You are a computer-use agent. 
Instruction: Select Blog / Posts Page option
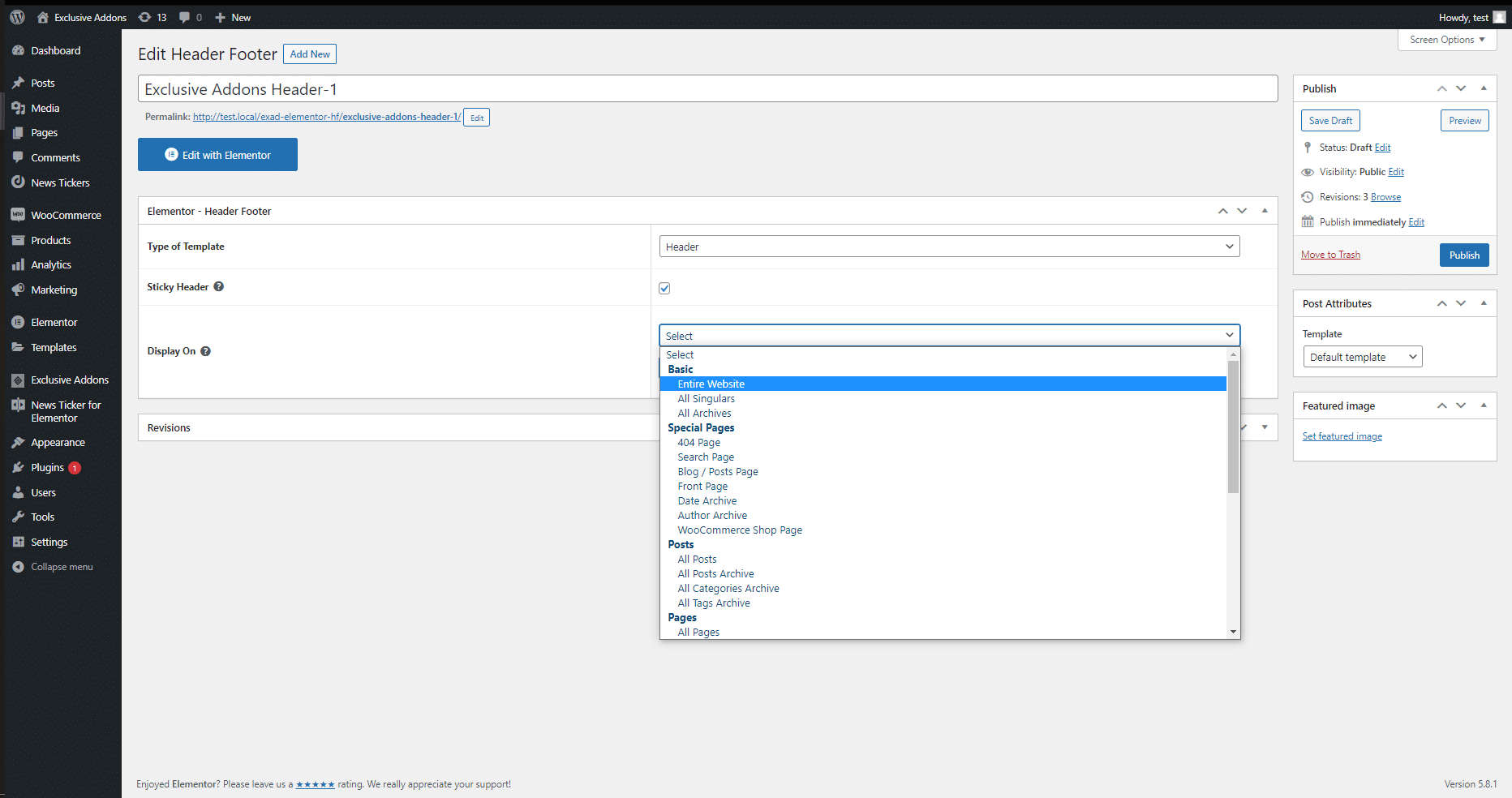943,471
